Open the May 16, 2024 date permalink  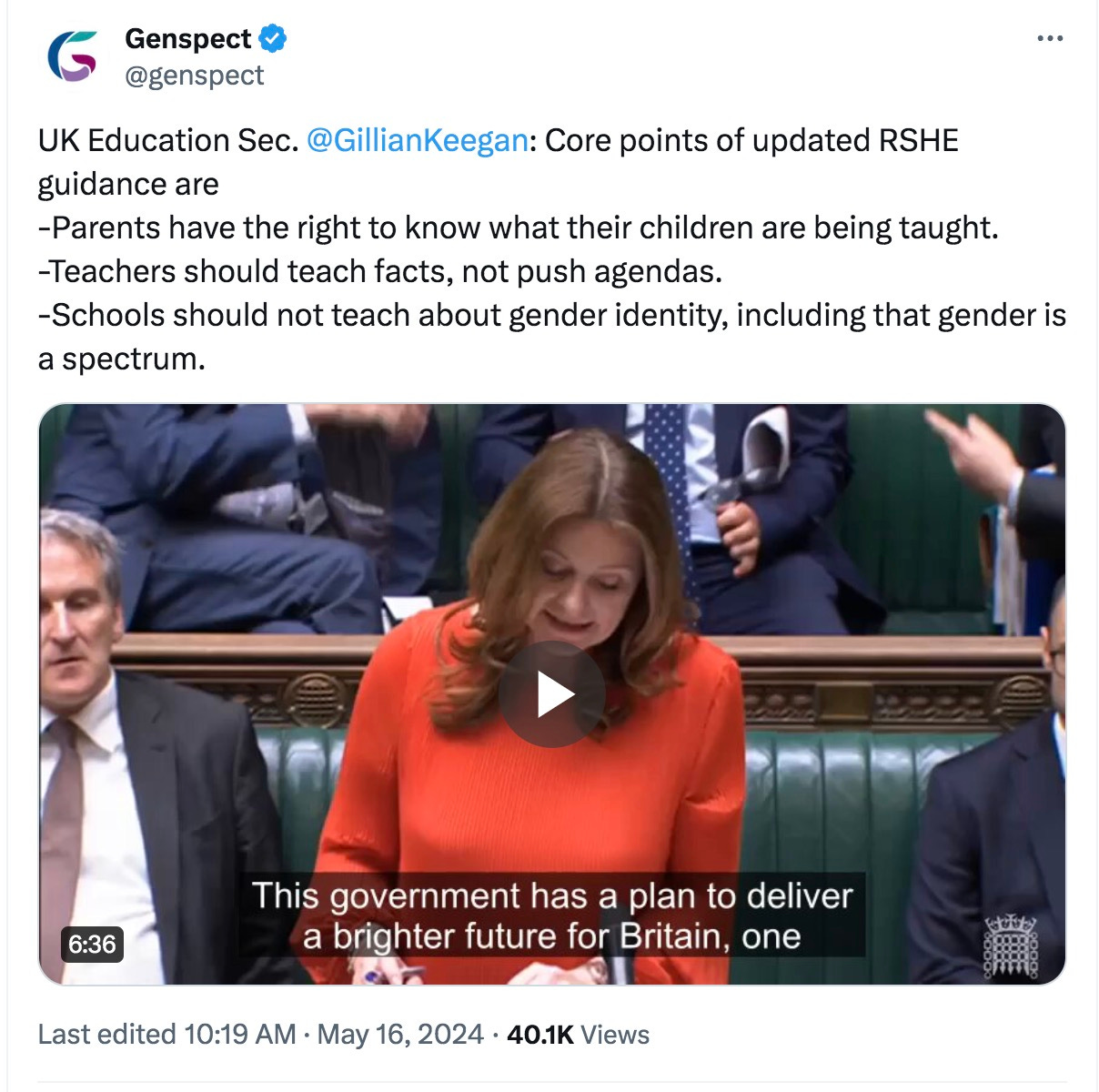(400, 1035)
